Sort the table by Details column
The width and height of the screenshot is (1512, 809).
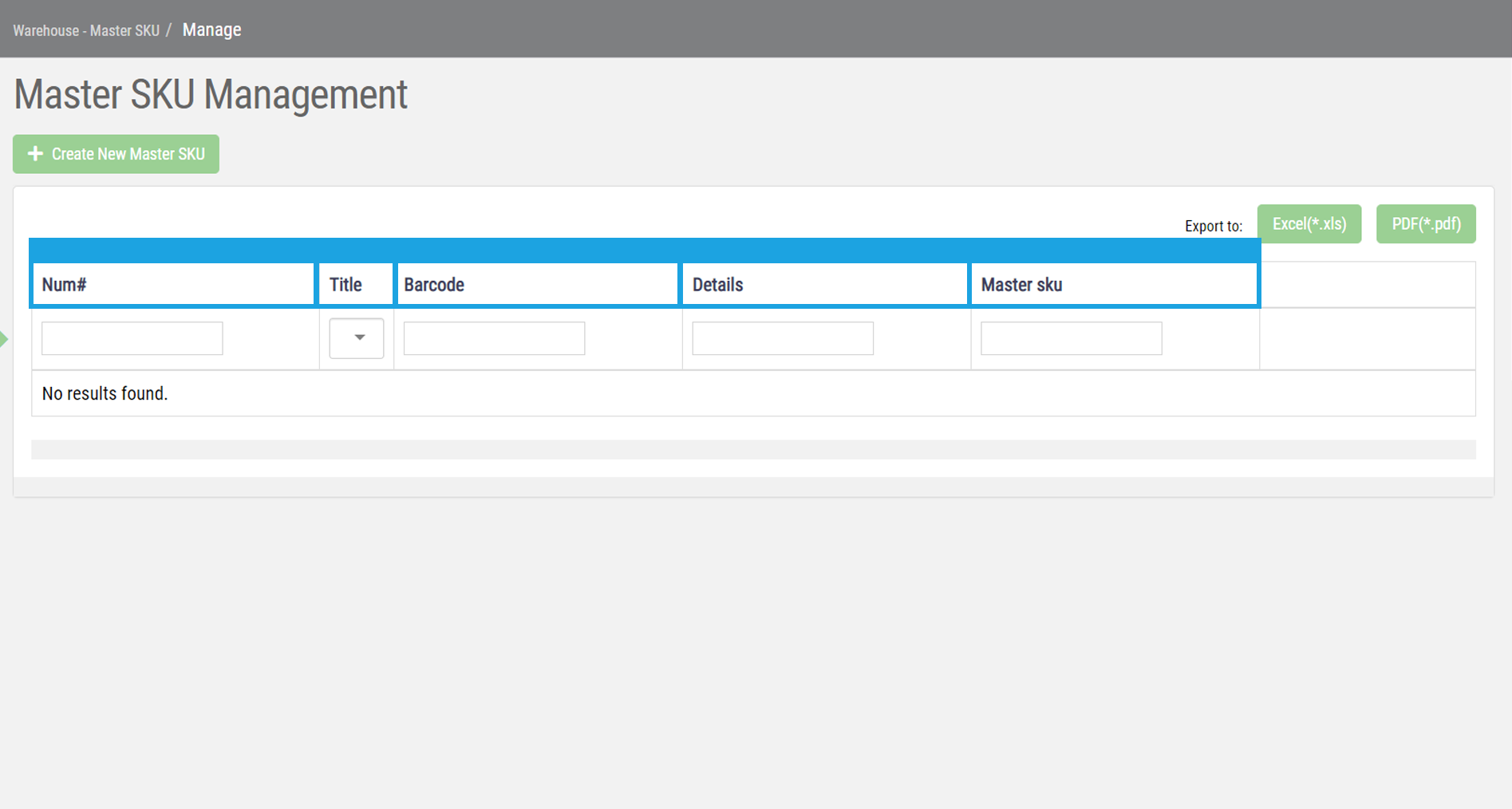pos(824,284)
